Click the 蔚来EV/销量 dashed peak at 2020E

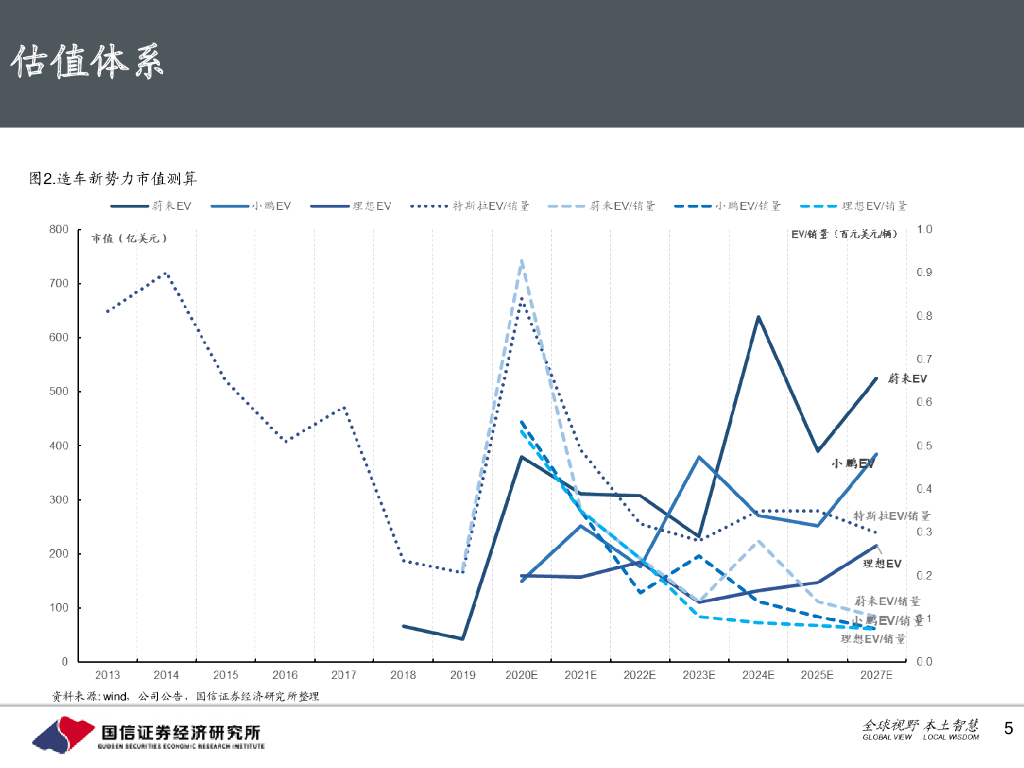coord(521,261)
